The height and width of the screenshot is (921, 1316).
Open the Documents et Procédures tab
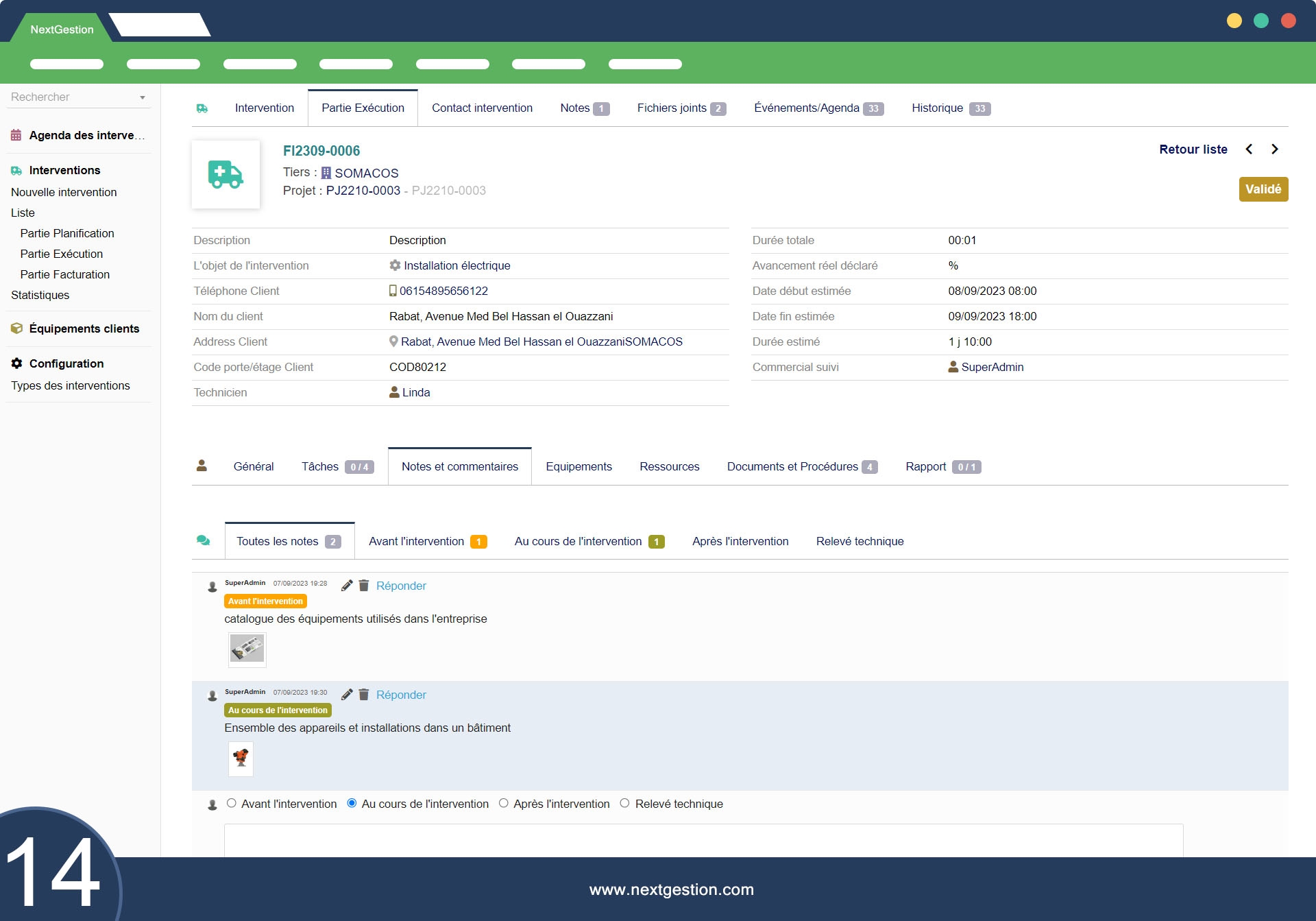(x=801, y=466)
